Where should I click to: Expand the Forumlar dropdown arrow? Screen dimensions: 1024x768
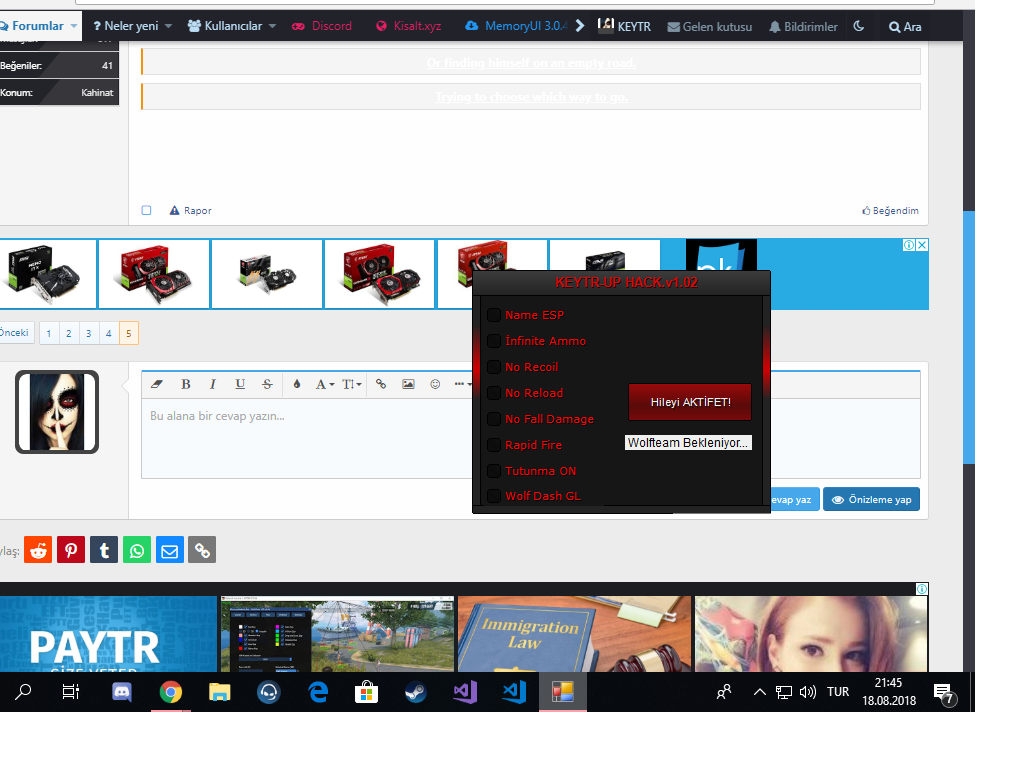pyautogui.click(x=74, y=26)
